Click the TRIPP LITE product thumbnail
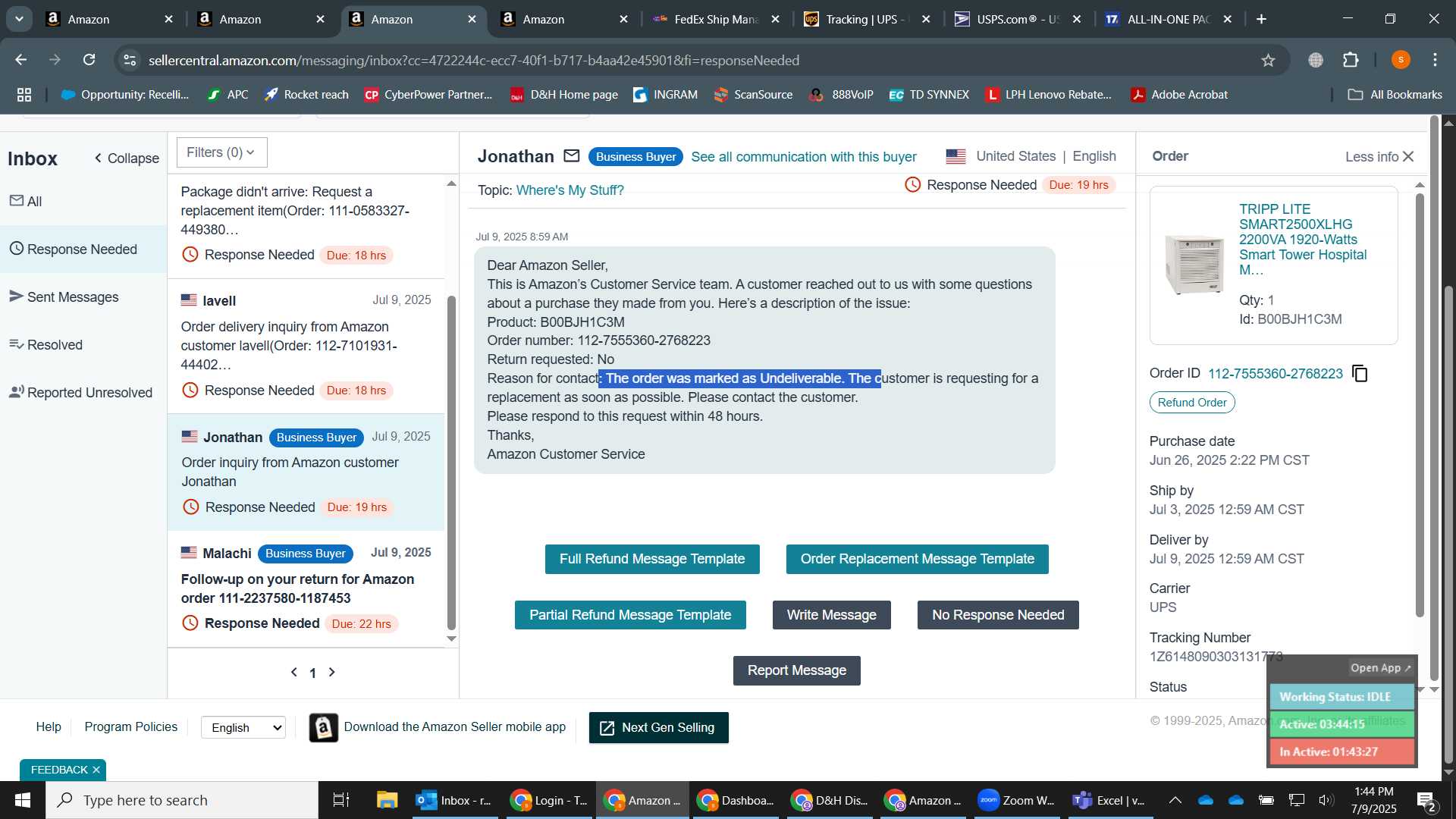Image resolution: width=1456 pixels, height=819 pixels. point(1194,263)
